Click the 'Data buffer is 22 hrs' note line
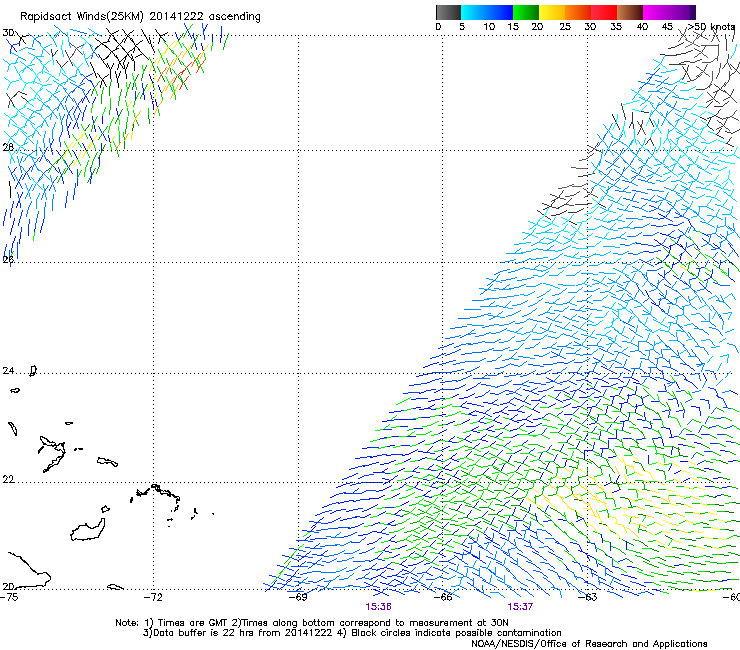The height and width of the screenshot is (650, 740). pos(352,633)
